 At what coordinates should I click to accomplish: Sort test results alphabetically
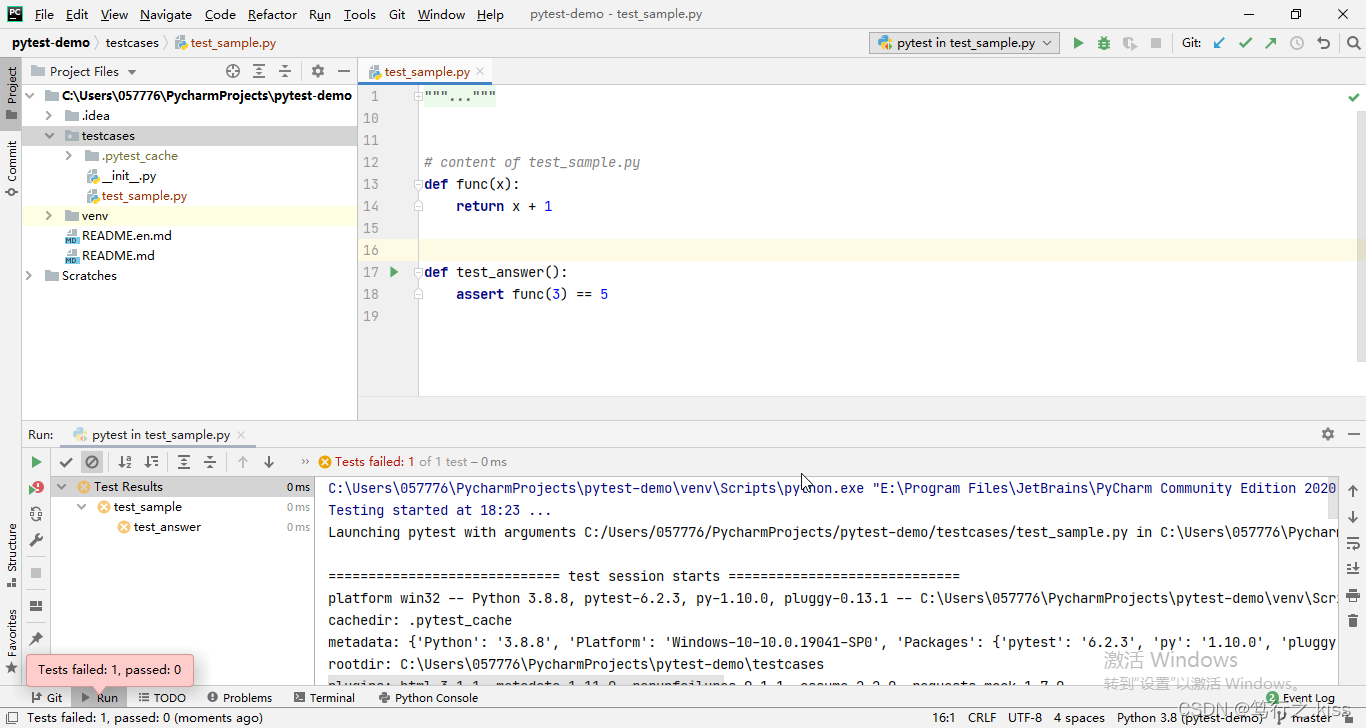coord(125,462)
